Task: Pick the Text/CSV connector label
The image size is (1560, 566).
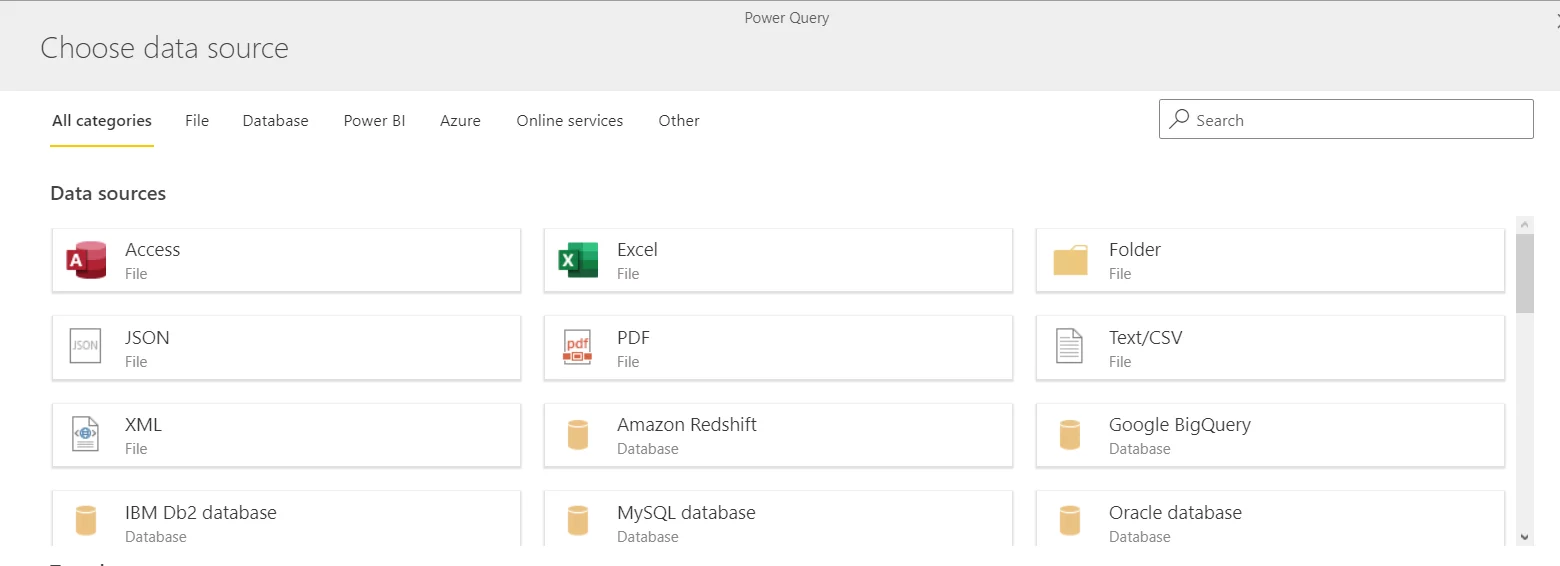Action: [1146, 338]
